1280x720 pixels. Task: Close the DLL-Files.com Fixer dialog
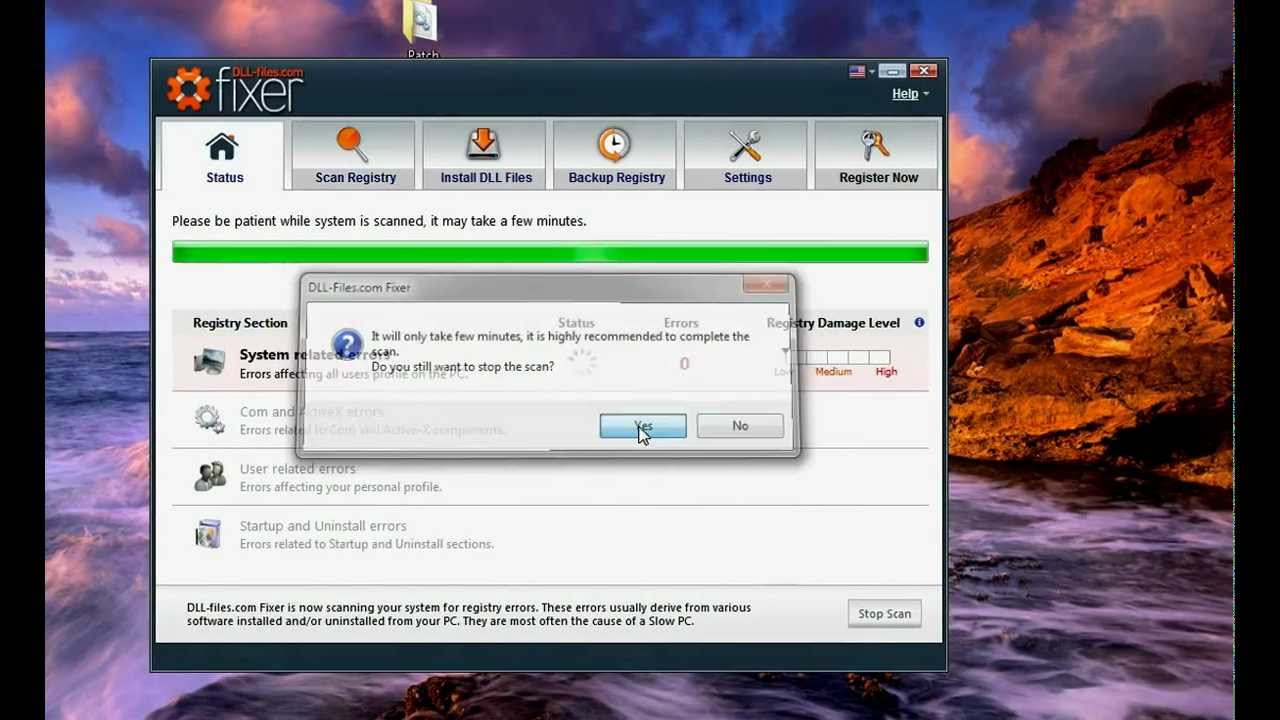[766, 285]
